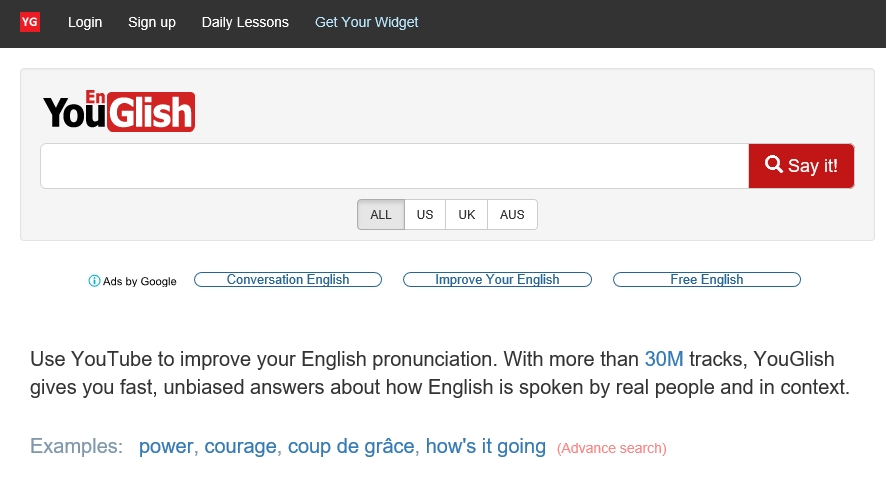Open the Free English ad link

point(706,280)
